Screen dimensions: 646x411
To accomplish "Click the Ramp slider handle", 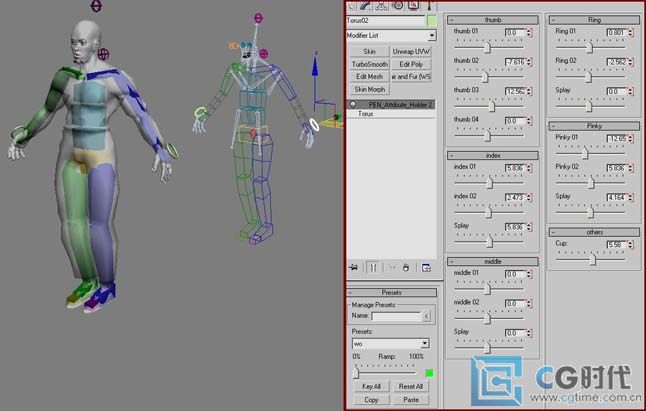I will pyautogui.click(x=356, y=373).
